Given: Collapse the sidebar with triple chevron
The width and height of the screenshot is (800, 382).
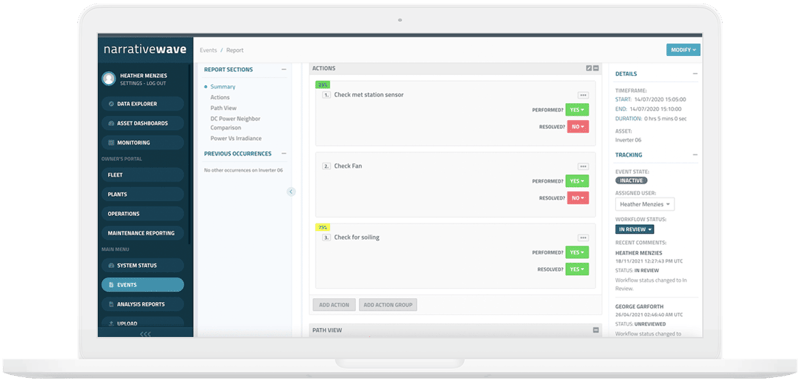Looking at the screenshot, I should [x=145, y=334].
